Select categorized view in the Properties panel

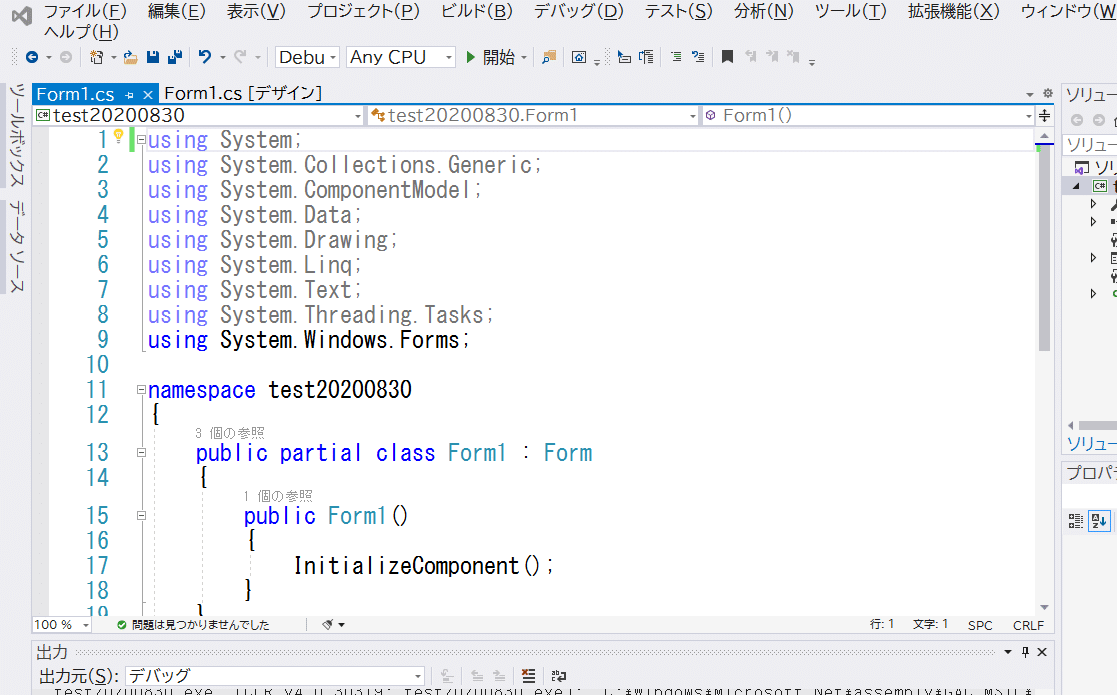click(1076, 521)
